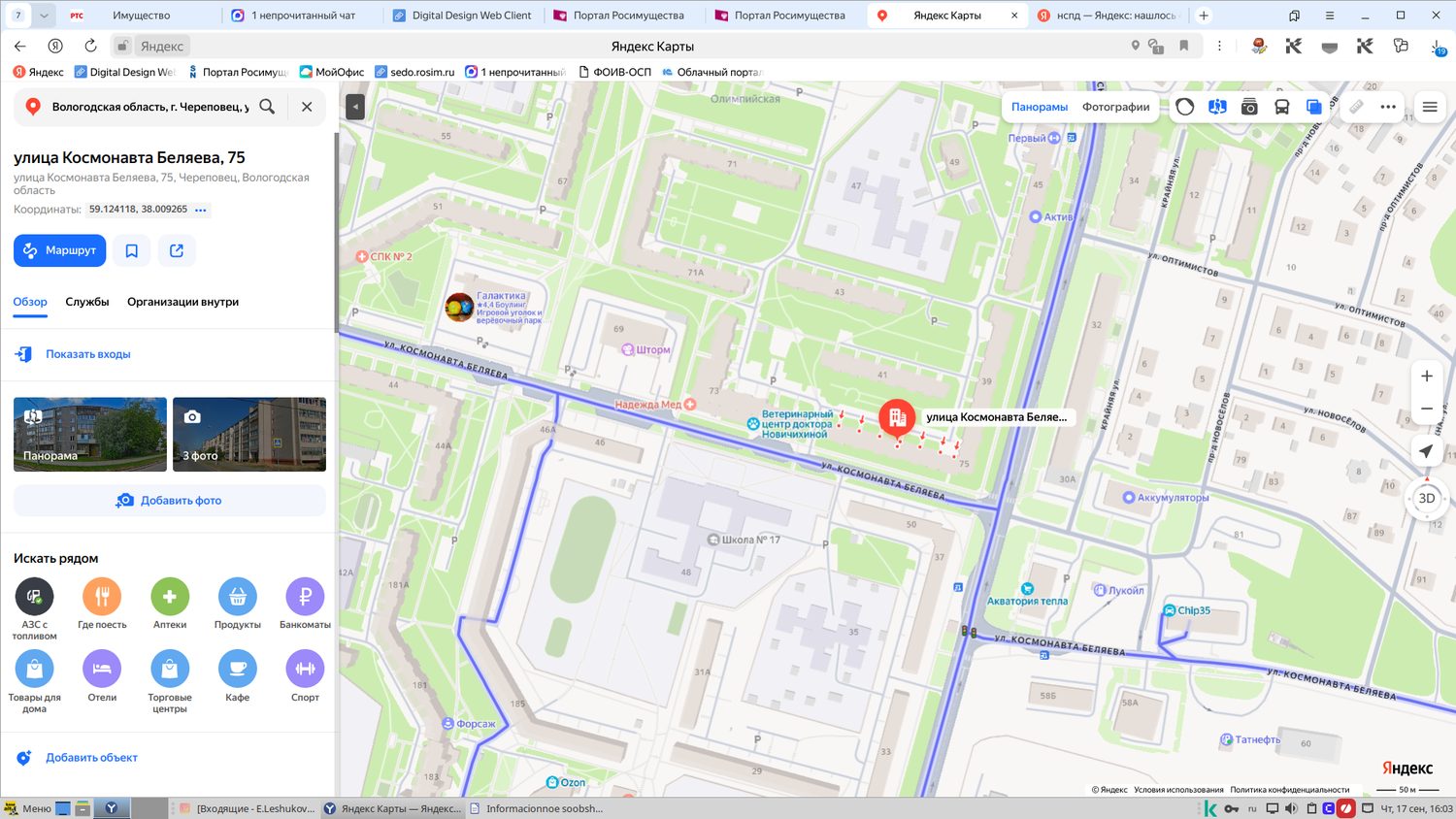Viewport: 1456px width, 819px height.
Task: Collapse the side panel with the arrow handle
Action: (355, 107)
